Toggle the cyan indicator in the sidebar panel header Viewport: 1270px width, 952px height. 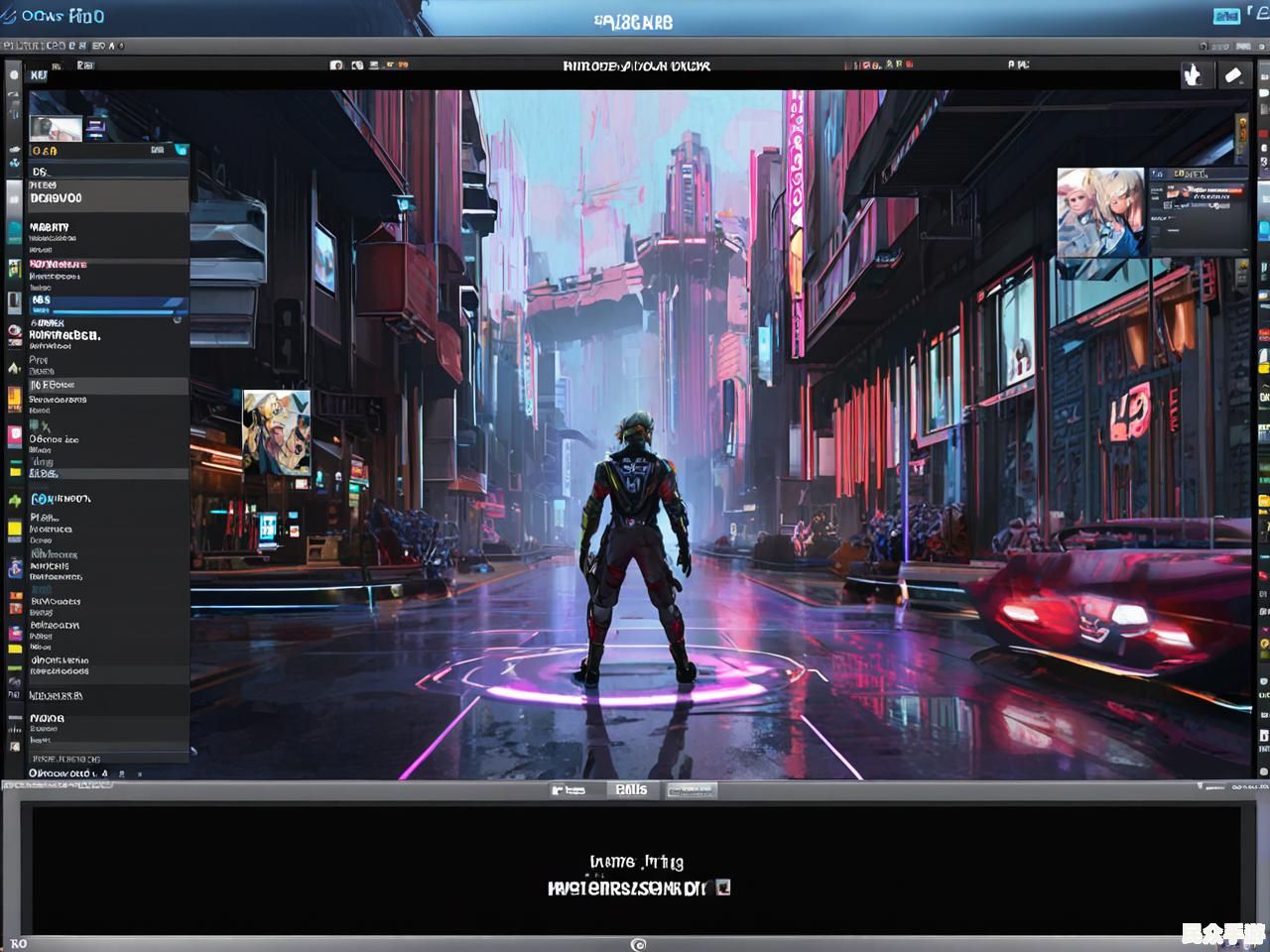[x=181, y=150]
